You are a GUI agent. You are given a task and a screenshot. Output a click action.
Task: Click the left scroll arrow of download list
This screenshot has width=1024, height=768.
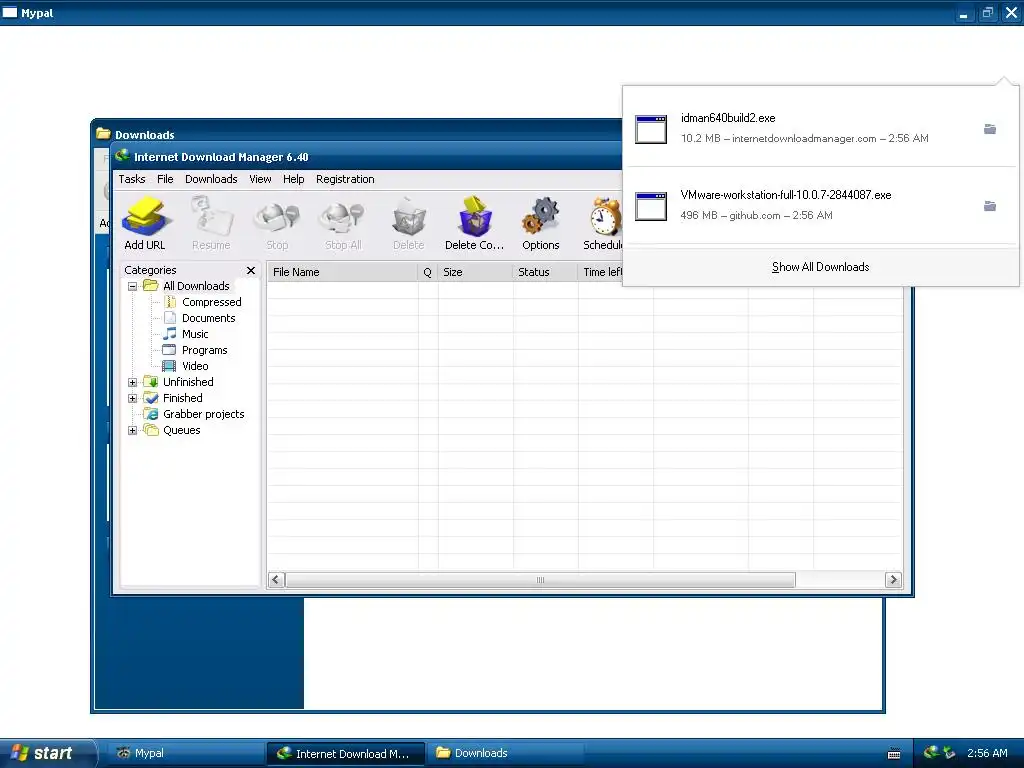[x=276, y=580]
